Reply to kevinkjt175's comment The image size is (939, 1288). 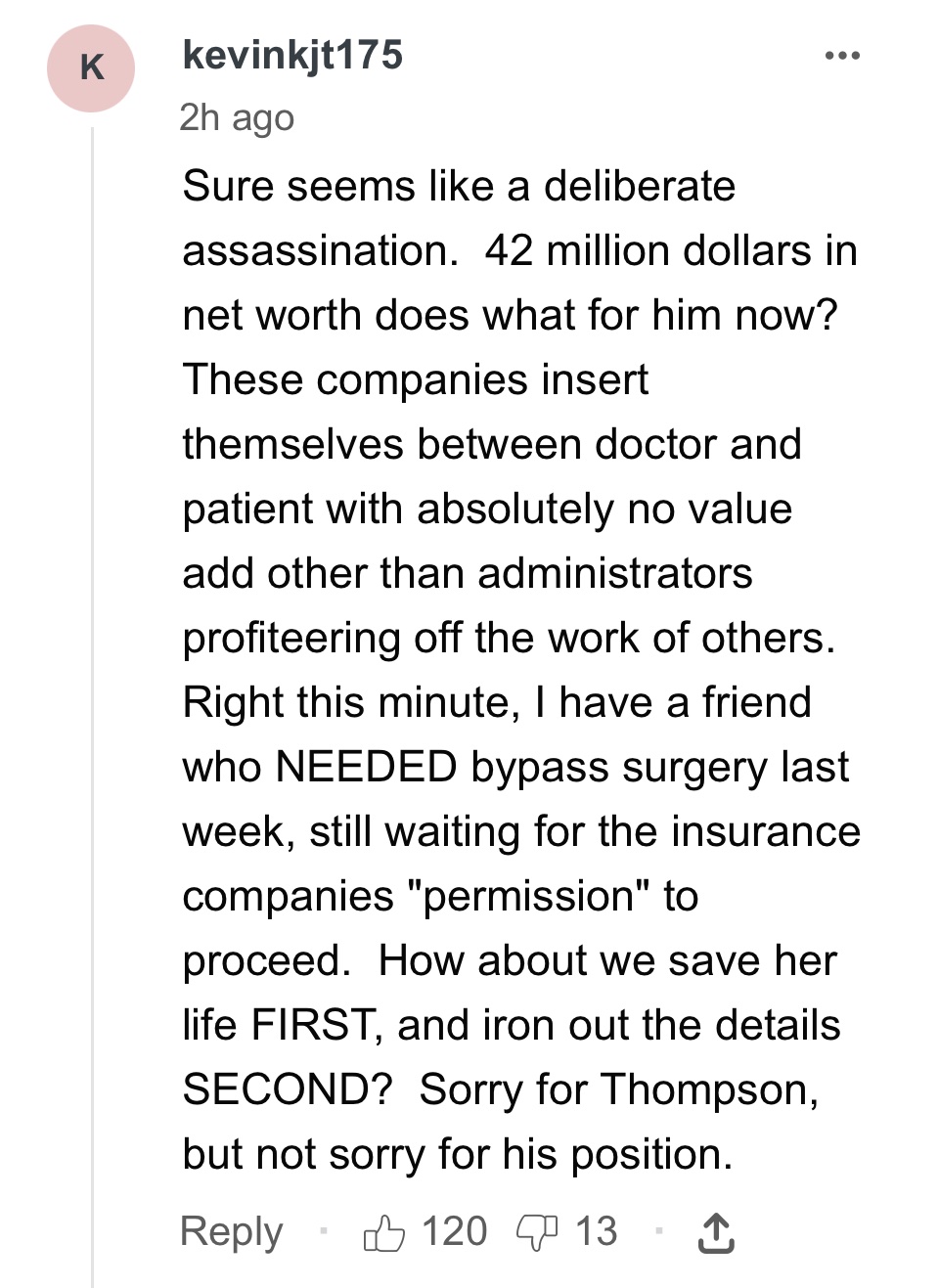pos(231,1231)
